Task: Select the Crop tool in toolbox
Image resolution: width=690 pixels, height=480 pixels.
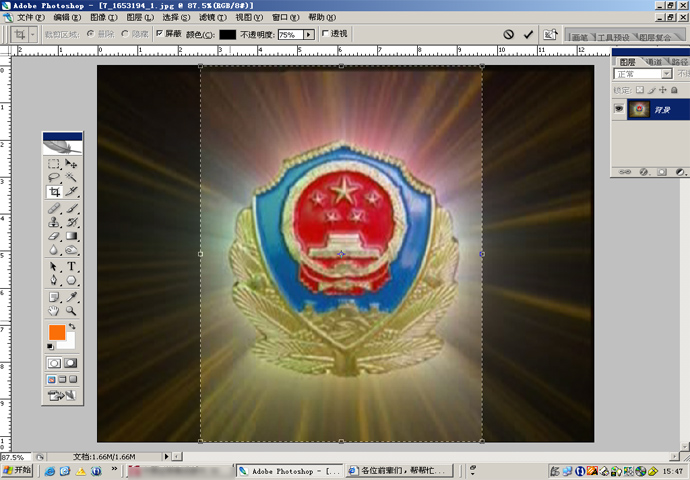Action: coord(54,192)
